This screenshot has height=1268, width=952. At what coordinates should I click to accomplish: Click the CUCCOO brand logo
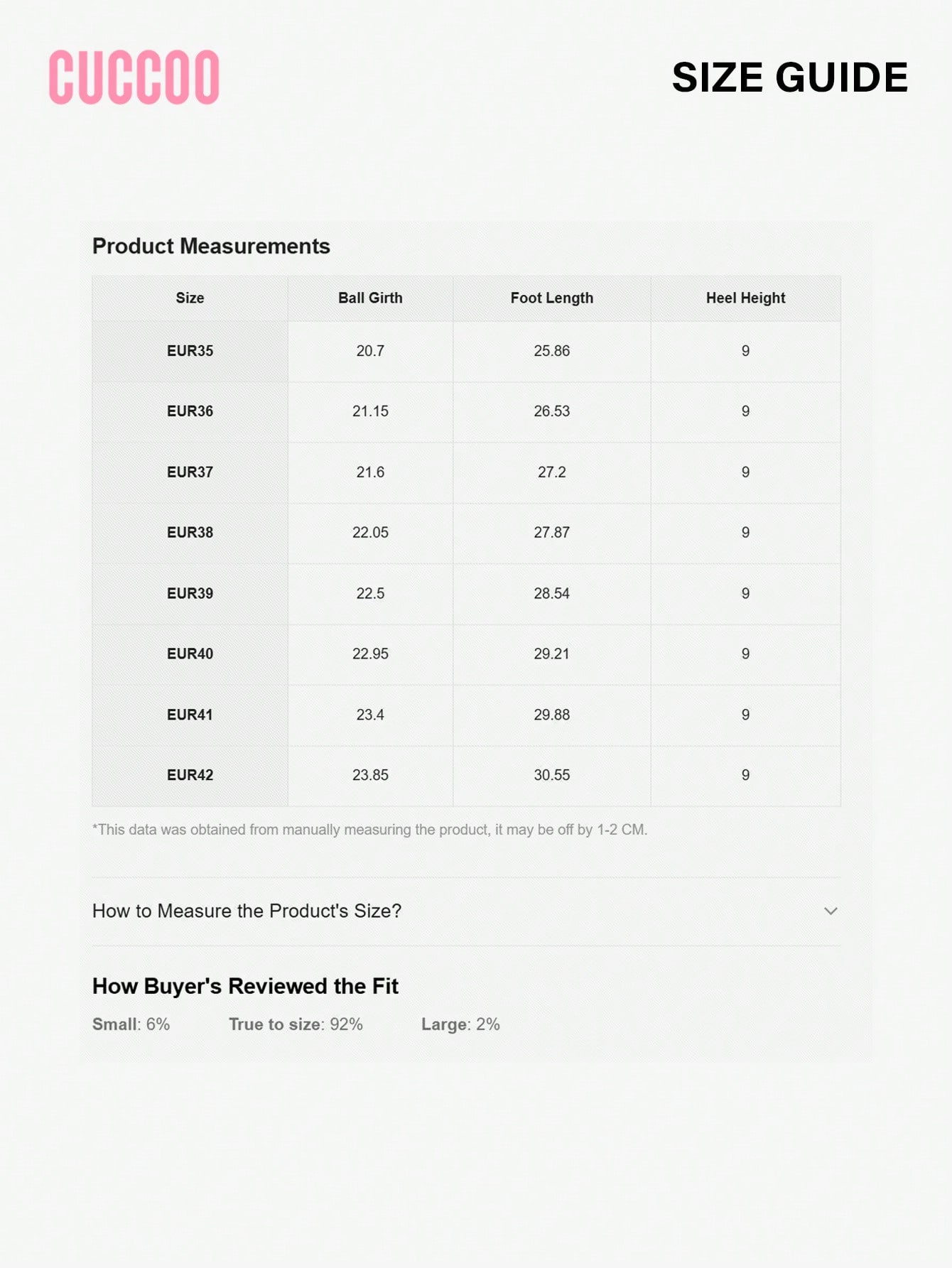click(x=134, y=77)
